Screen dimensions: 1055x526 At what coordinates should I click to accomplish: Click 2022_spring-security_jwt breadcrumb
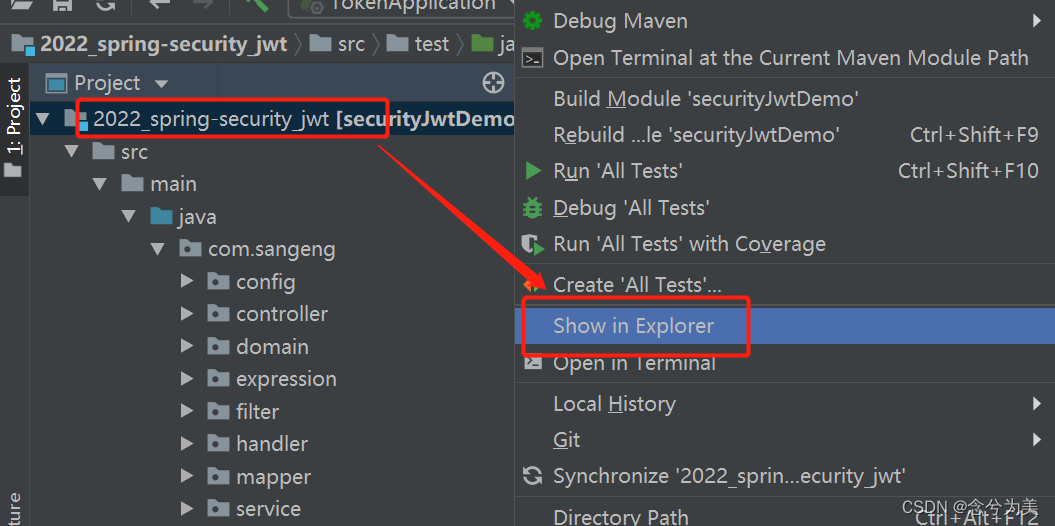163,44
